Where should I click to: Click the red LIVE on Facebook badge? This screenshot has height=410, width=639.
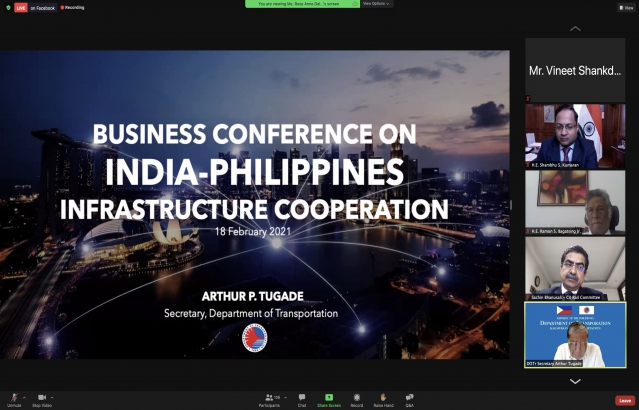pyautogui.click(x=21, y=7)
